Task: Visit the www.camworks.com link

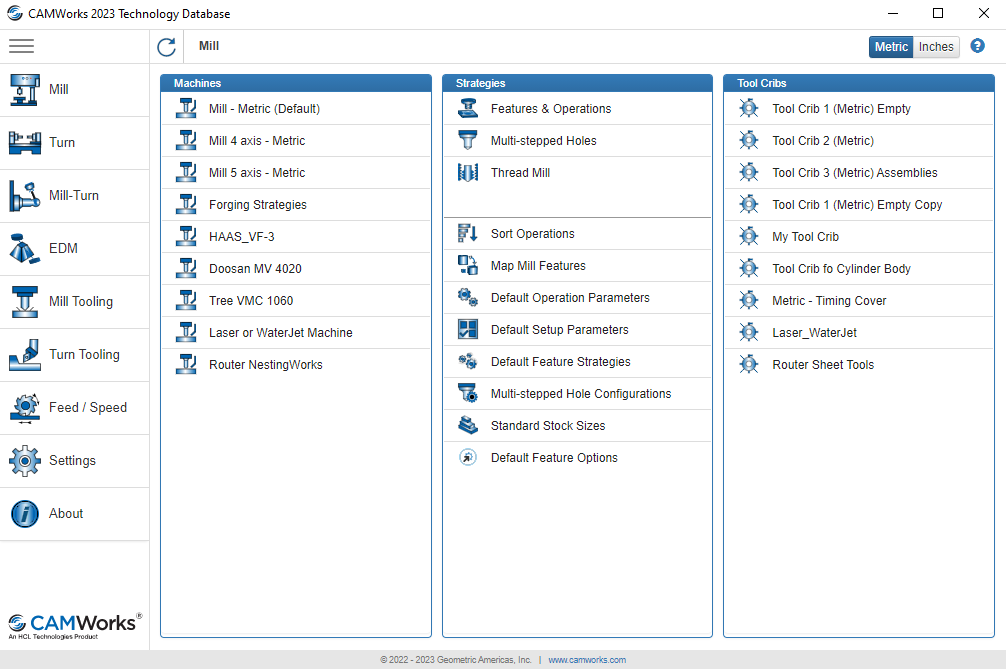Action: pyautogui.click(x=587, y=659)
